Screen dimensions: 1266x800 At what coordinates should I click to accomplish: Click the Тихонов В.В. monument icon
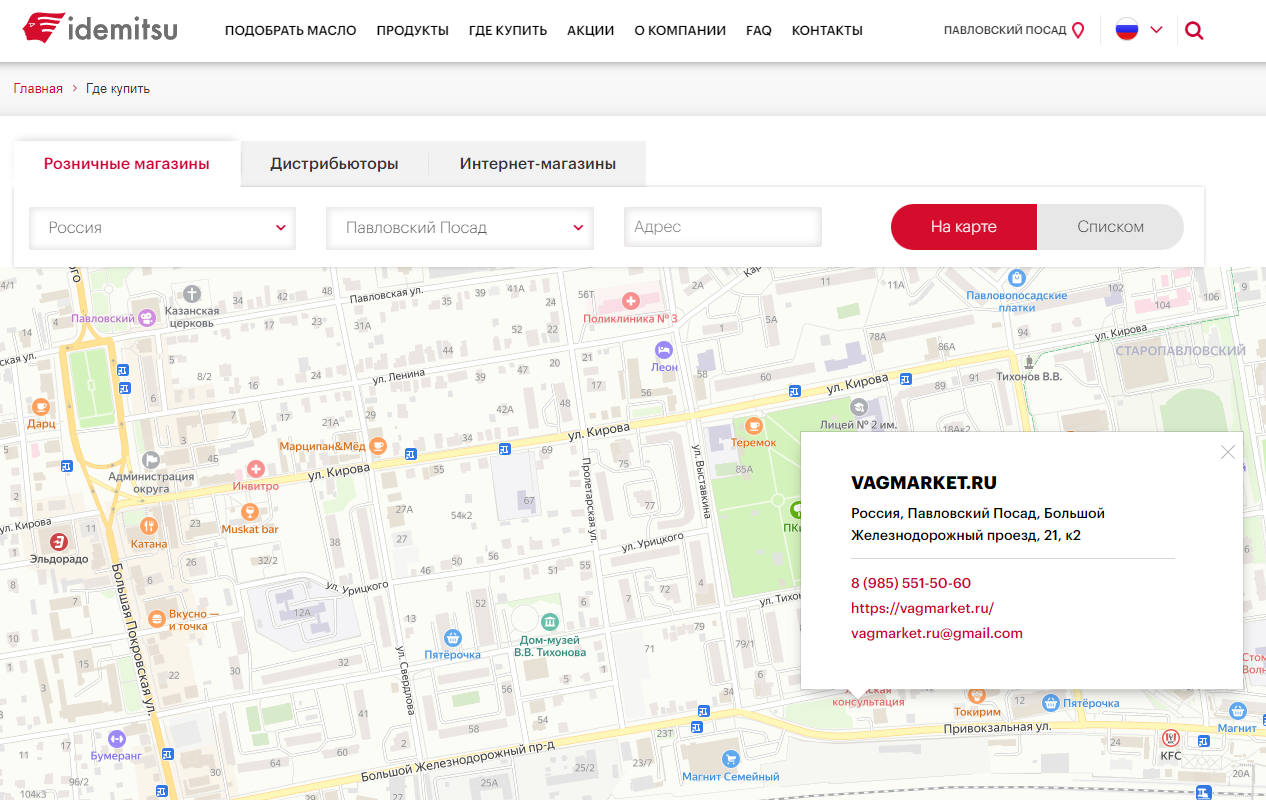pos(1029,360)
